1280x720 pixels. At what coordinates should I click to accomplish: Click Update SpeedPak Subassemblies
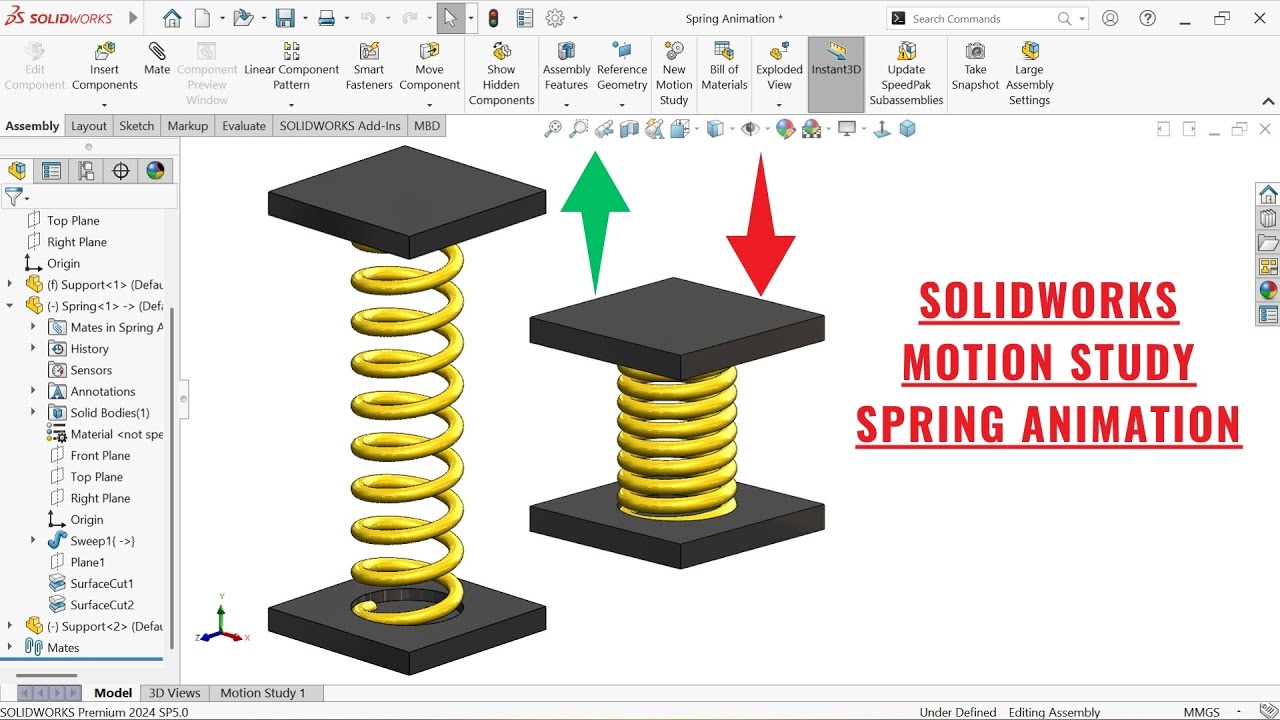pyautogui.click(x=906, y=73)
